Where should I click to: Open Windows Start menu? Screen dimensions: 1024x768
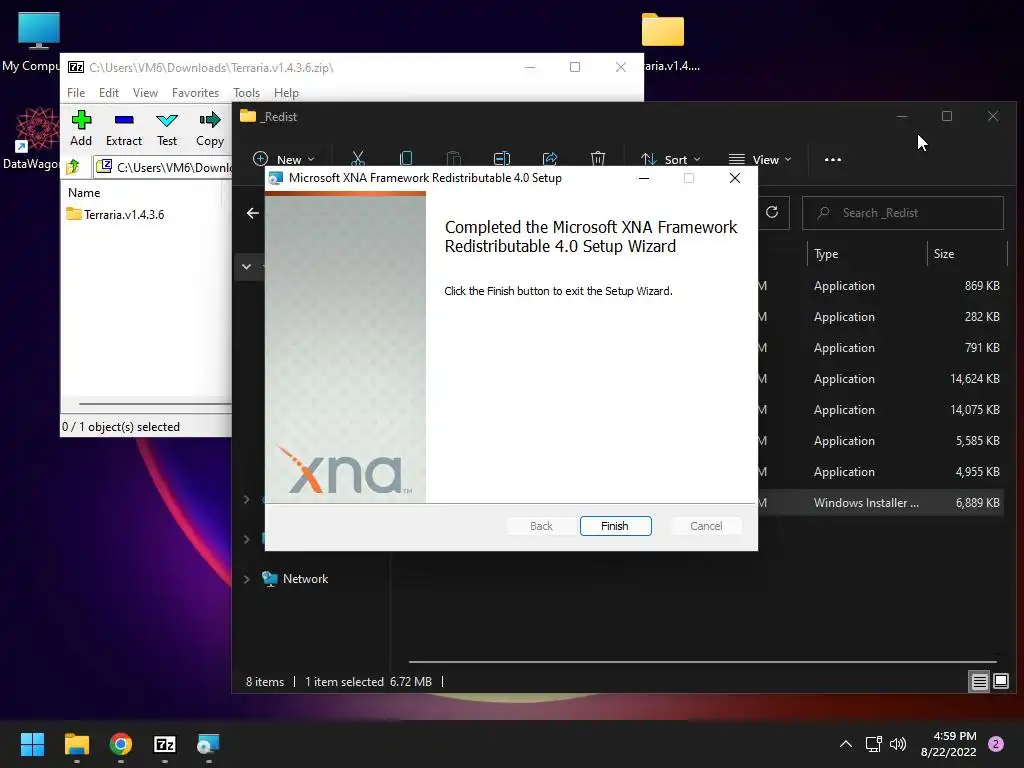tap(32, 744)
